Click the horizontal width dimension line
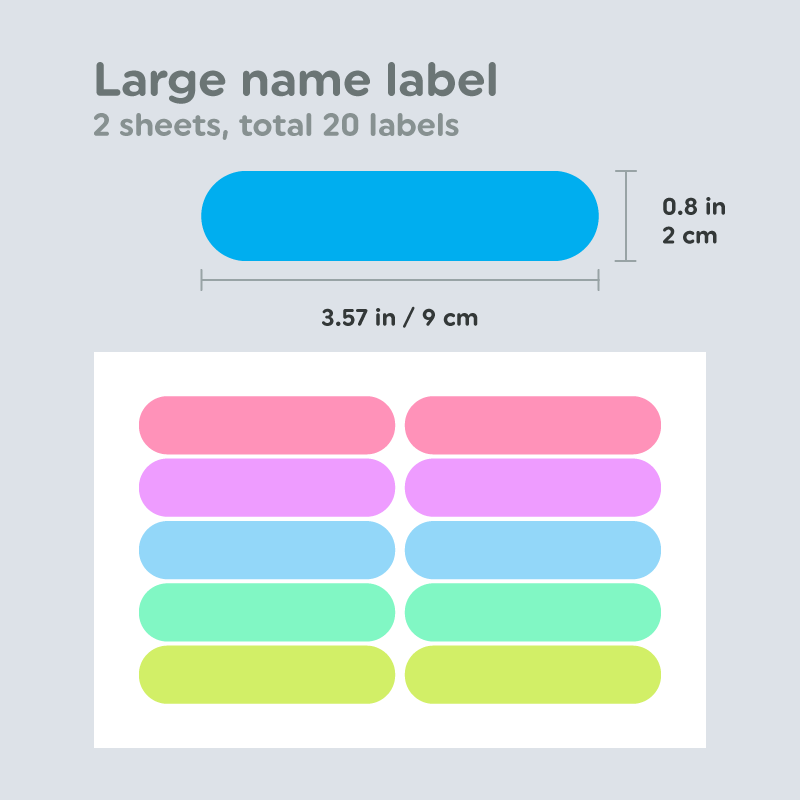The image size is (800, 800). tap(400, 280)
